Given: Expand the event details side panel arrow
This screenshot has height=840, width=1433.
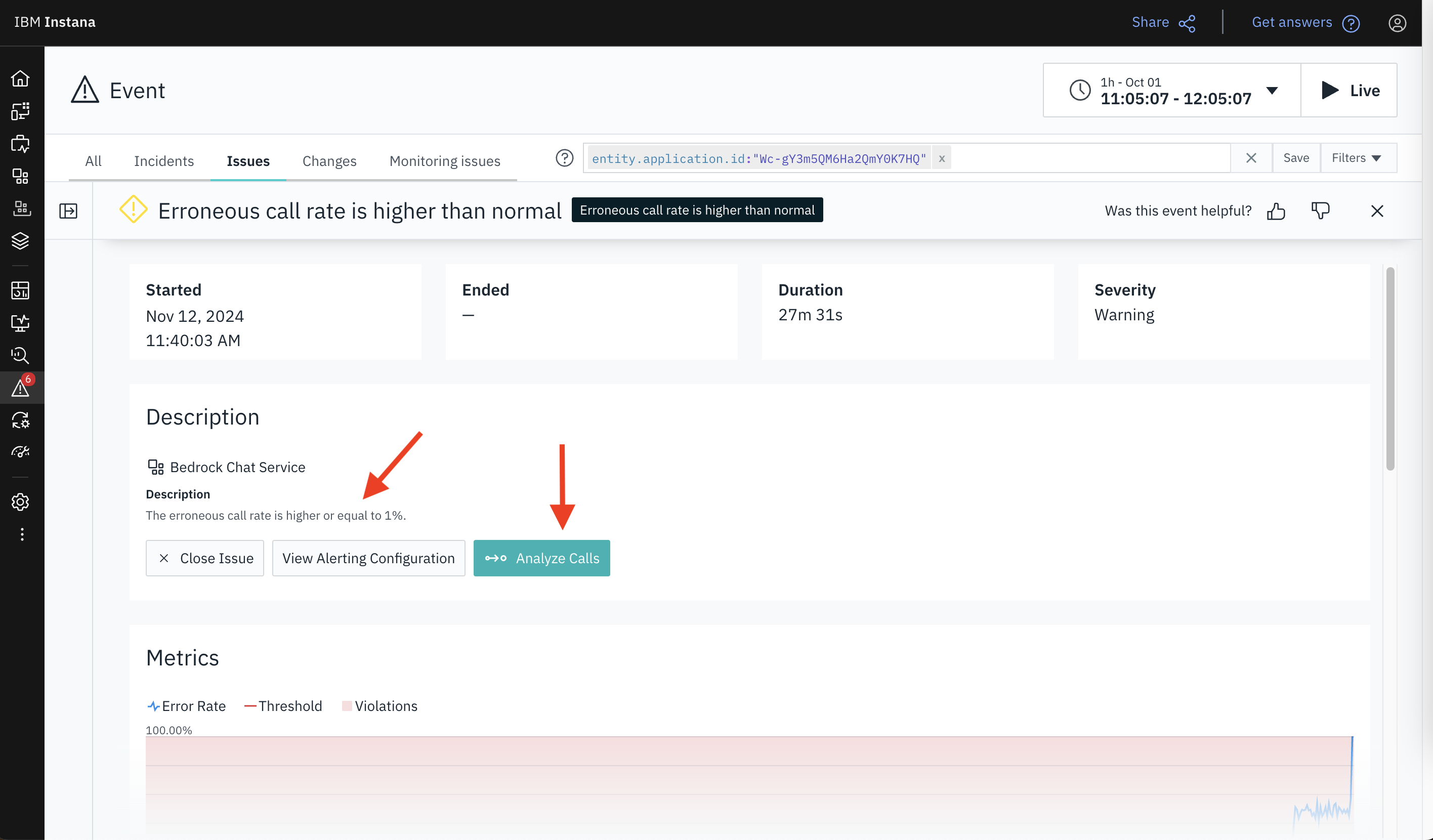Looking at the screenshot, I should 68,211.
